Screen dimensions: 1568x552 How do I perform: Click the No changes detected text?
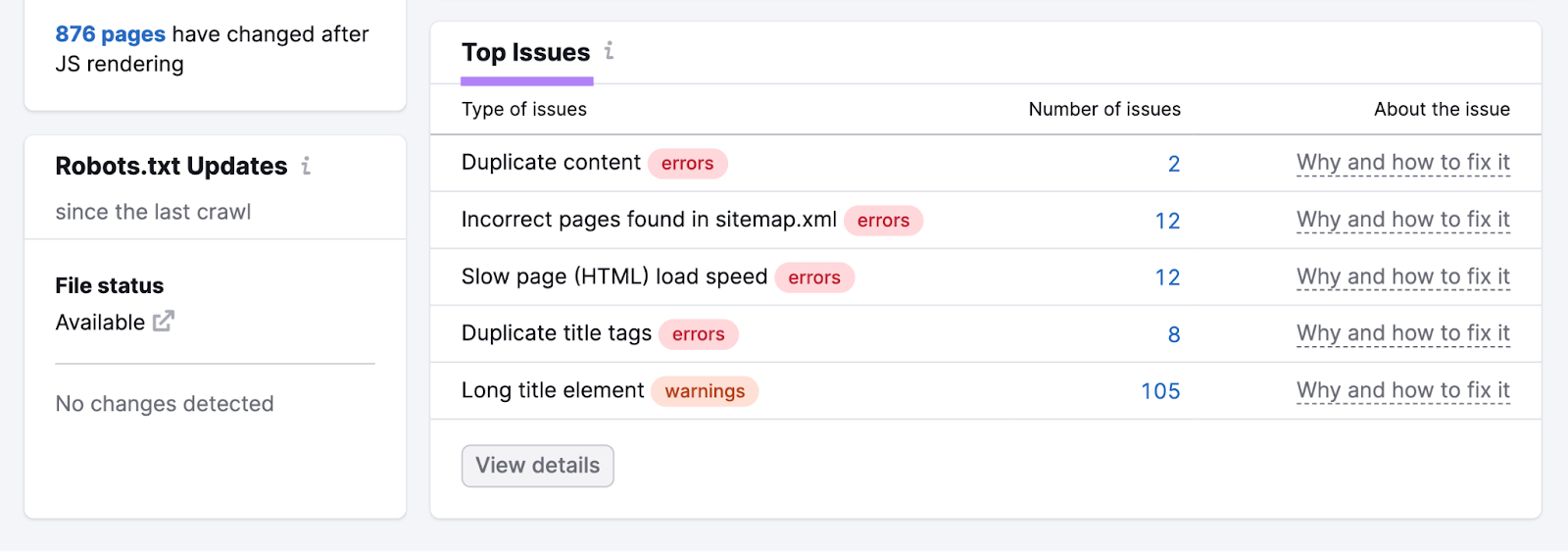click(165, 404)
